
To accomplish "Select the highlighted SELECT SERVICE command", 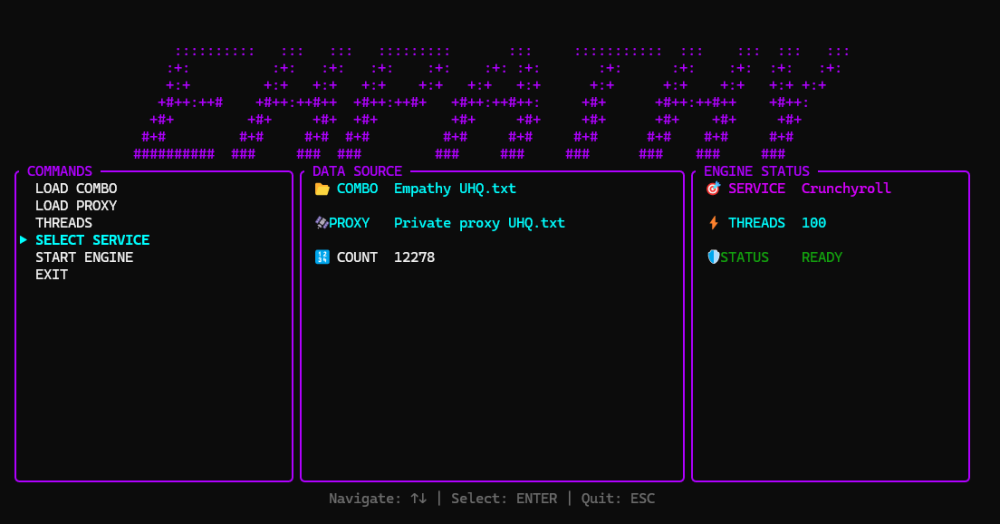I will click(x=92, y=240).
